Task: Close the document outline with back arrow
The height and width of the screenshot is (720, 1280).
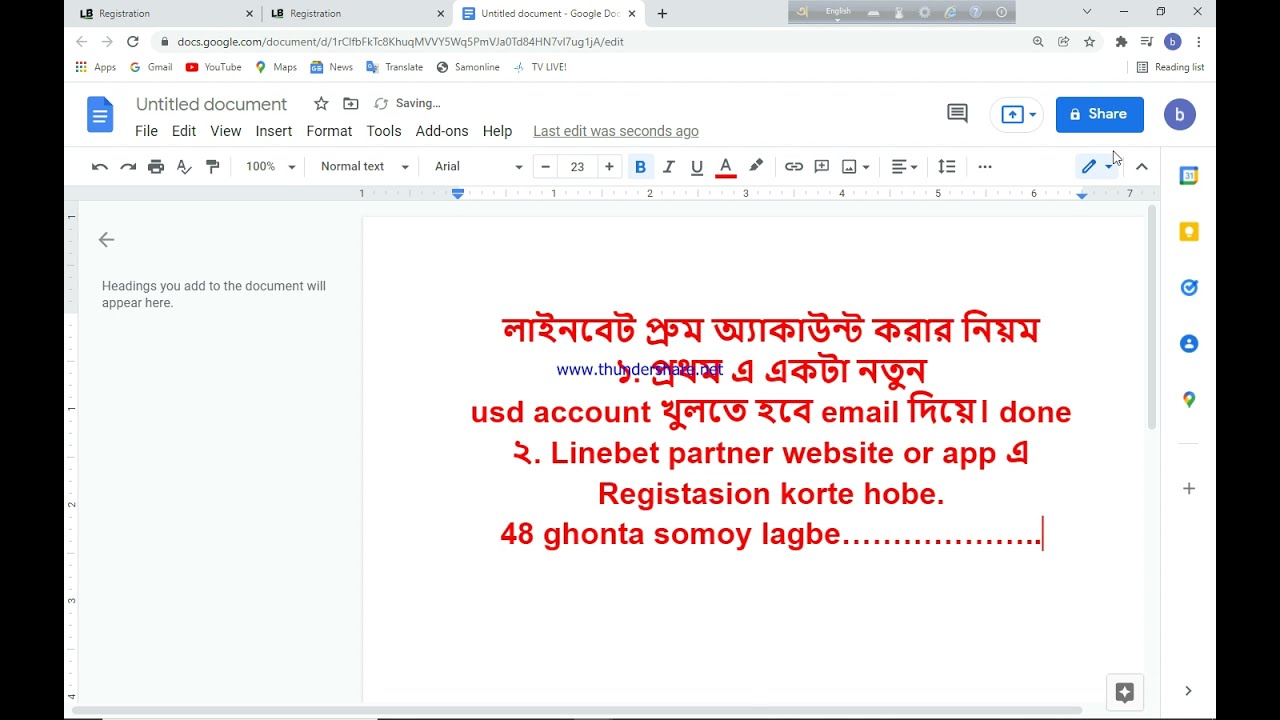Action: 106,240
